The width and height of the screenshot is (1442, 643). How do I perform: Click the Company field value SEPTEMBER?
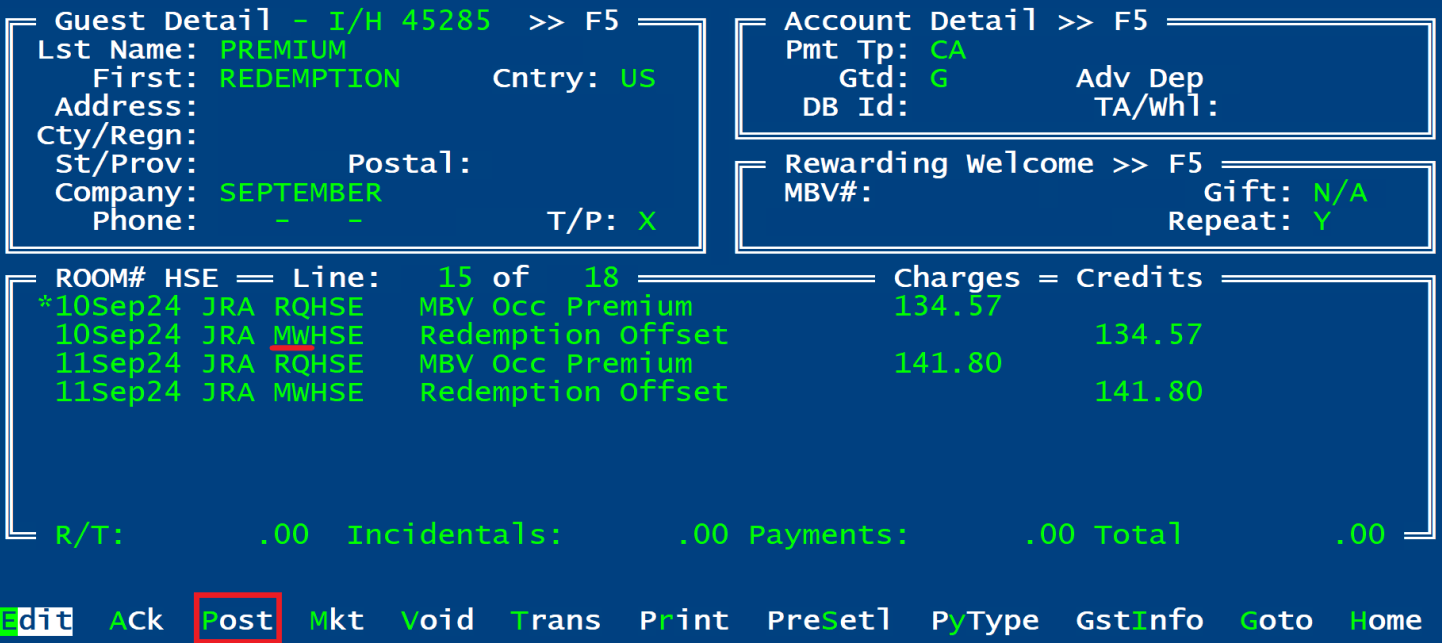coord(300,192)
